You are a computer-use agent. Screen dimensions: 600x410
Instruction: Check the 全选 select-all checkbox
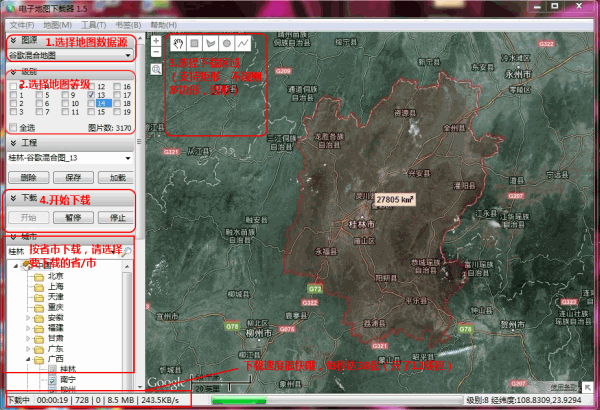(x=12, y=128)
